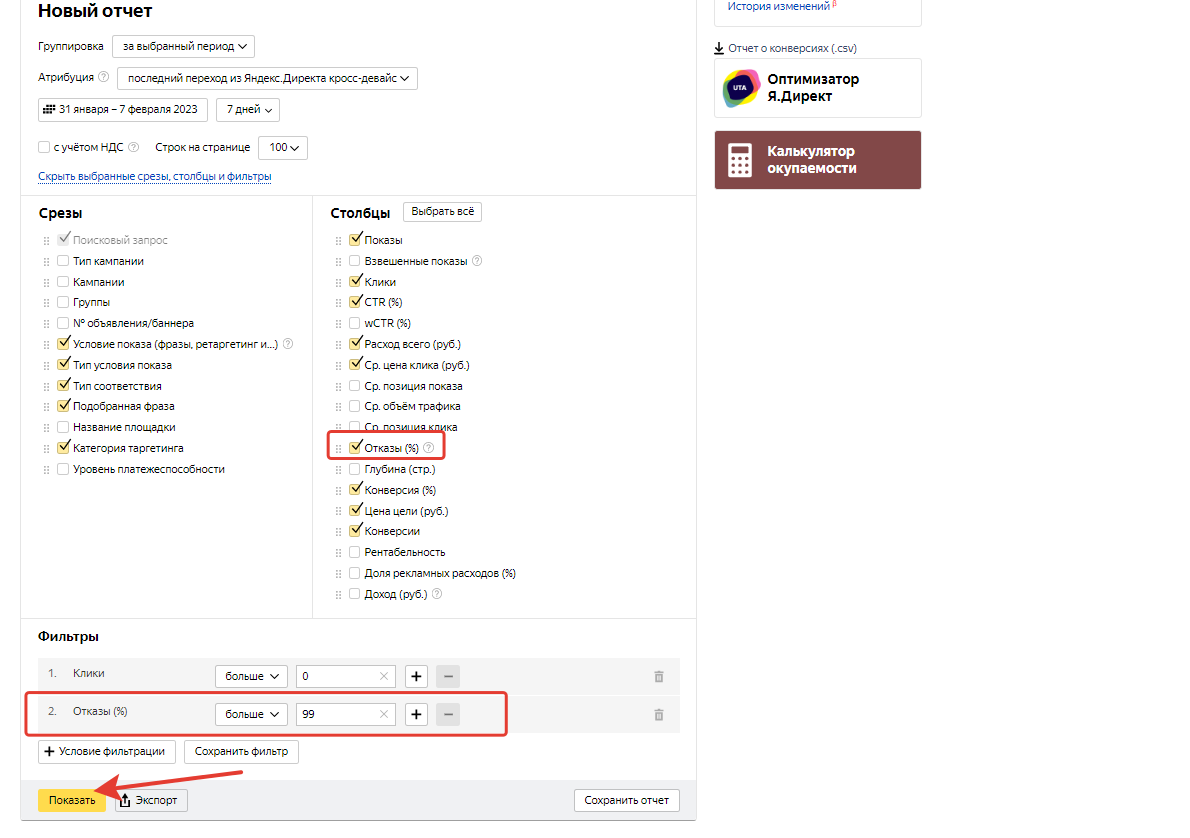The image size is (1190, 838).
Task: Open the История изменений link
Action: [779, 6]
